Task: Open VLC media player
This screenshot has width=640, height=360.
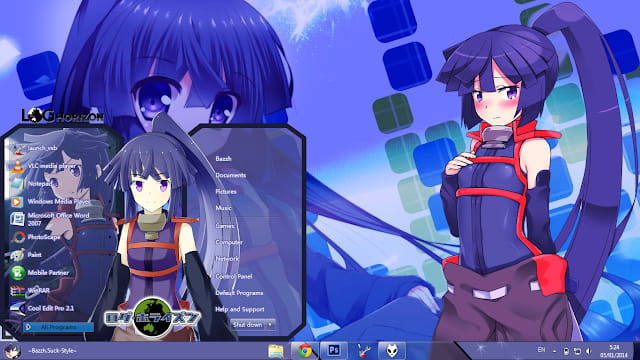Action: tap(45, 166)
